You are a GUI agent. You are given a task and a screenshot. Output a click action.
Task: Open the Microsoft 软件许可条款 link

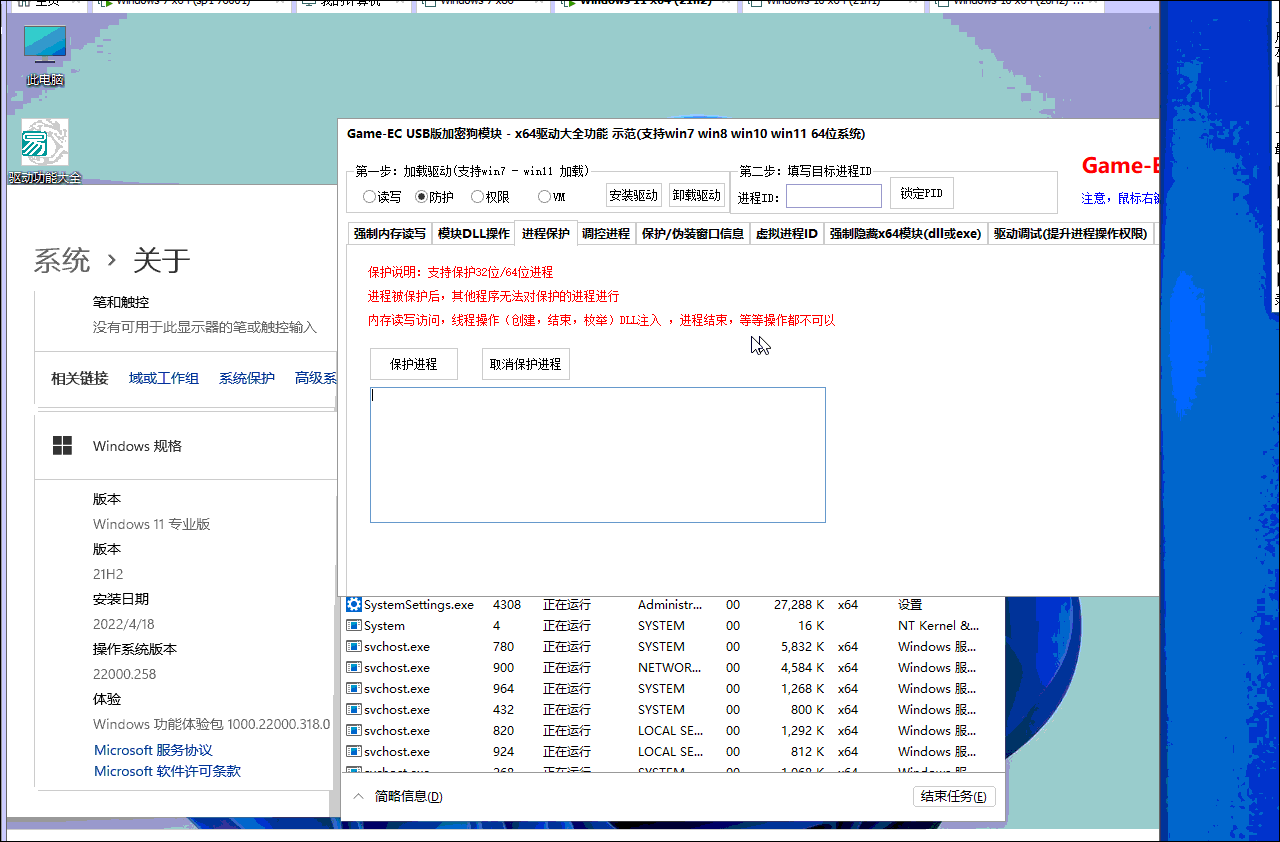click(x=167, y=771)
